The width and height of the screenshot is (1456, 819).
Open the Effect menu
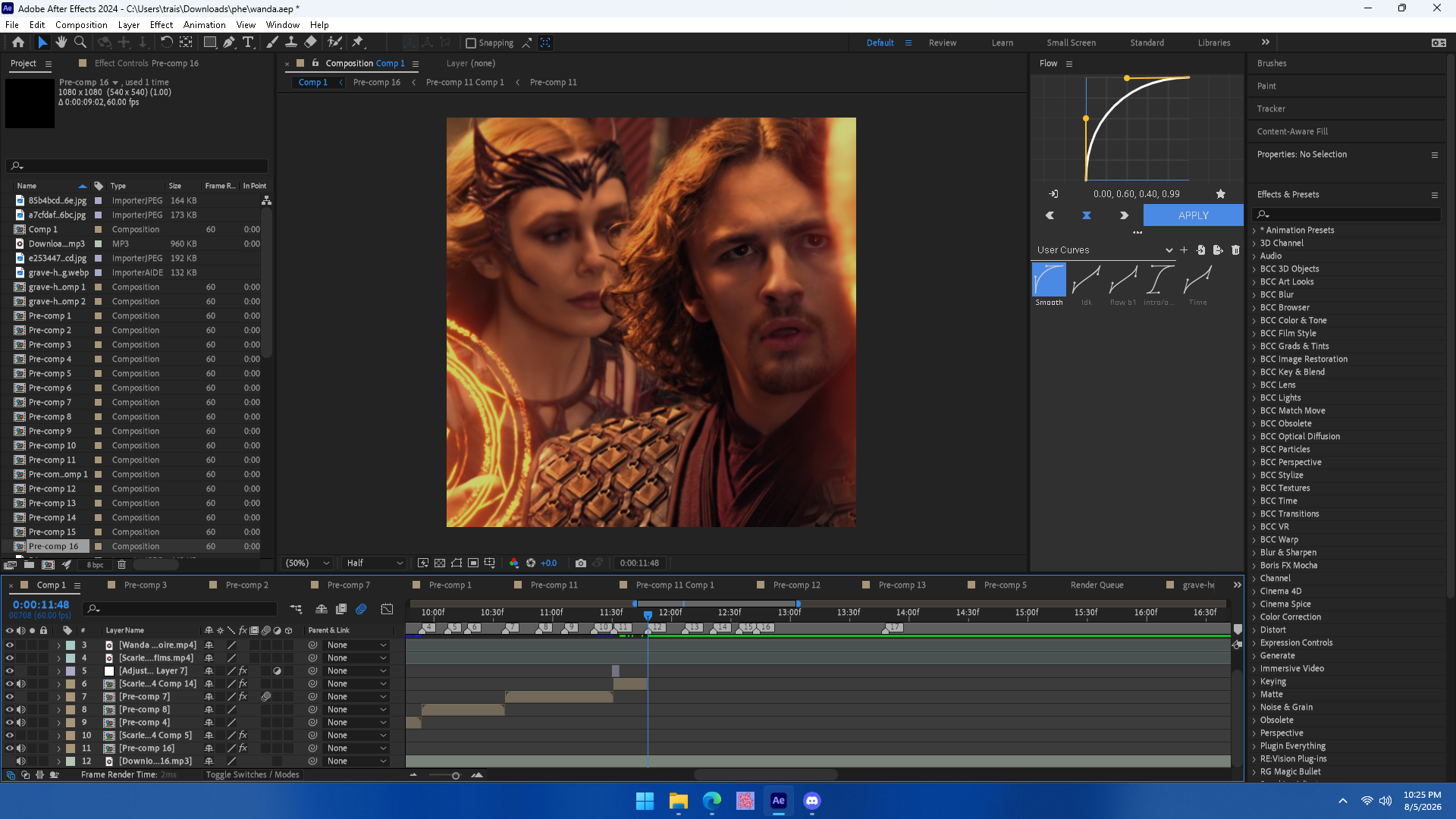(162, 24)
